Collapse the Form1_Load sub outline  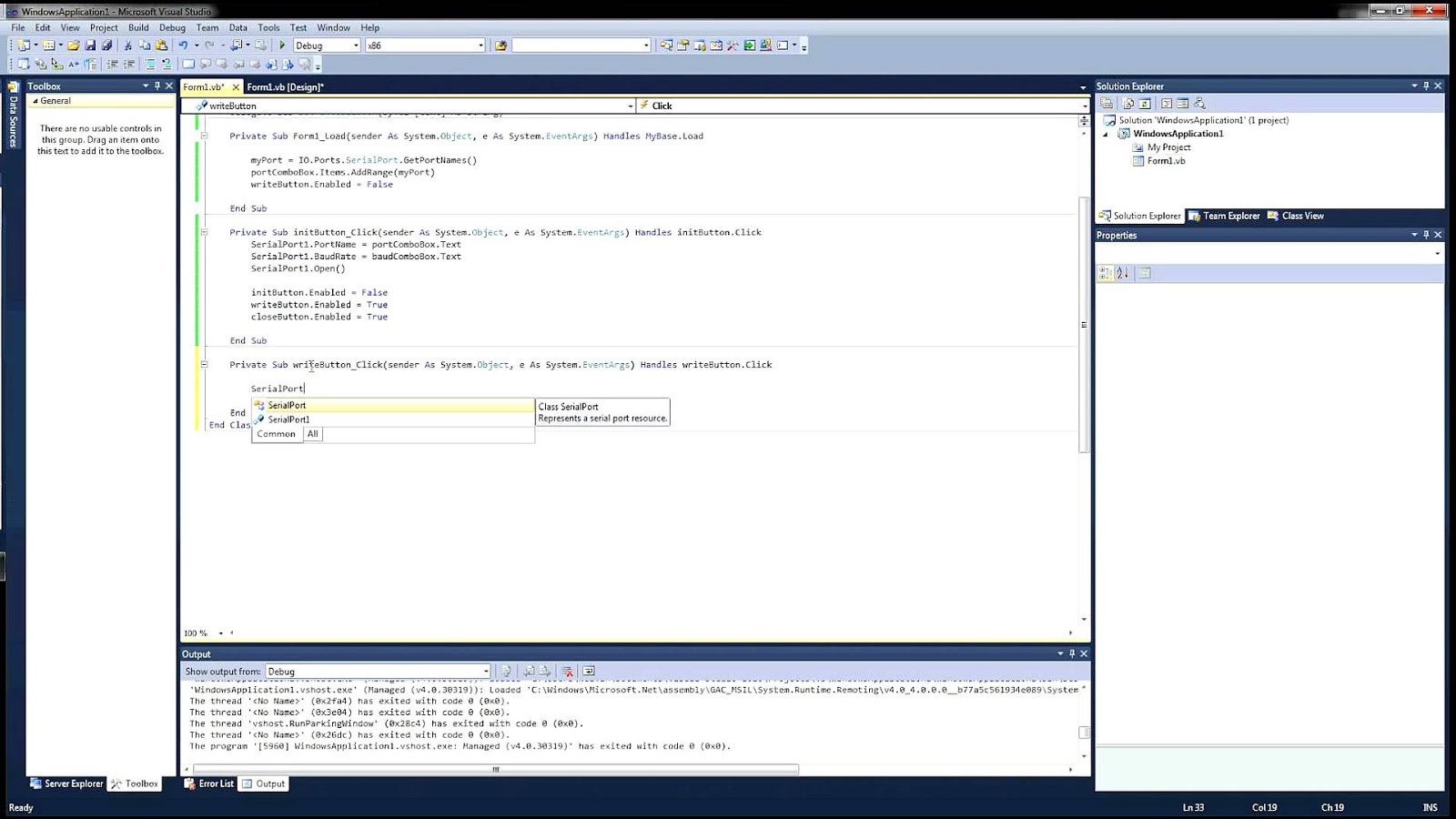pyautogui.click(x=204, y=136)
